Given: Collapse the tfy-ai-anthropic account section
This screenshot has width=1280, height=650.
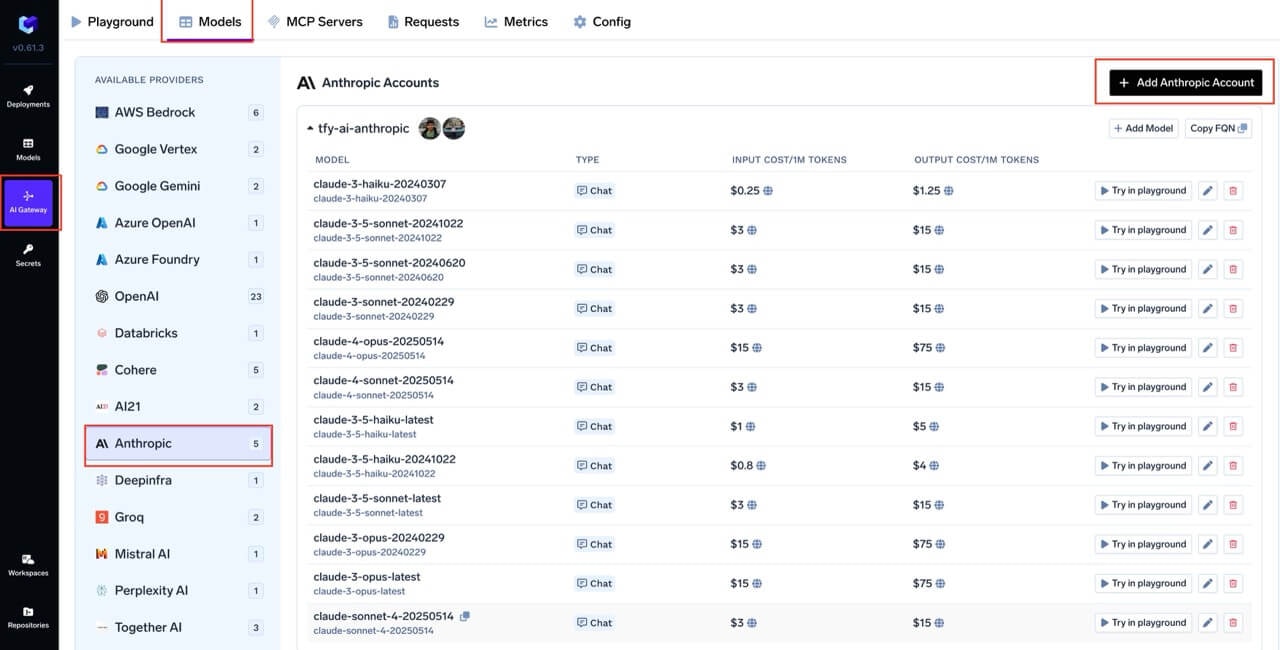Looking at the screenshot, I should [309, 129].
